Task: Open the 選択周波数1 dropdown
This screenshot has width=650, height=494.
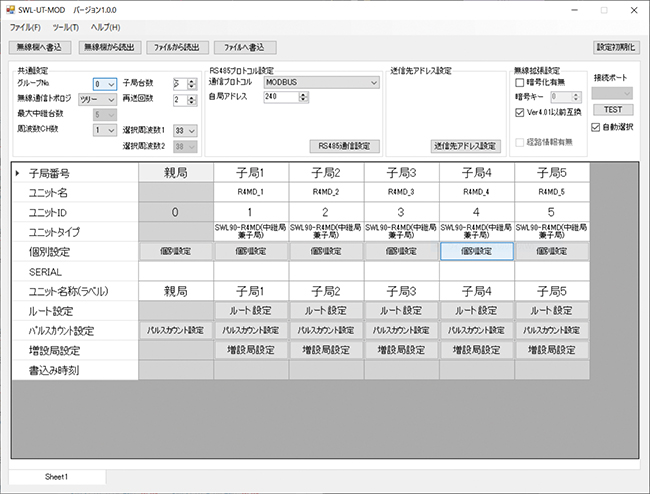Action: click(x=185, y=131)
